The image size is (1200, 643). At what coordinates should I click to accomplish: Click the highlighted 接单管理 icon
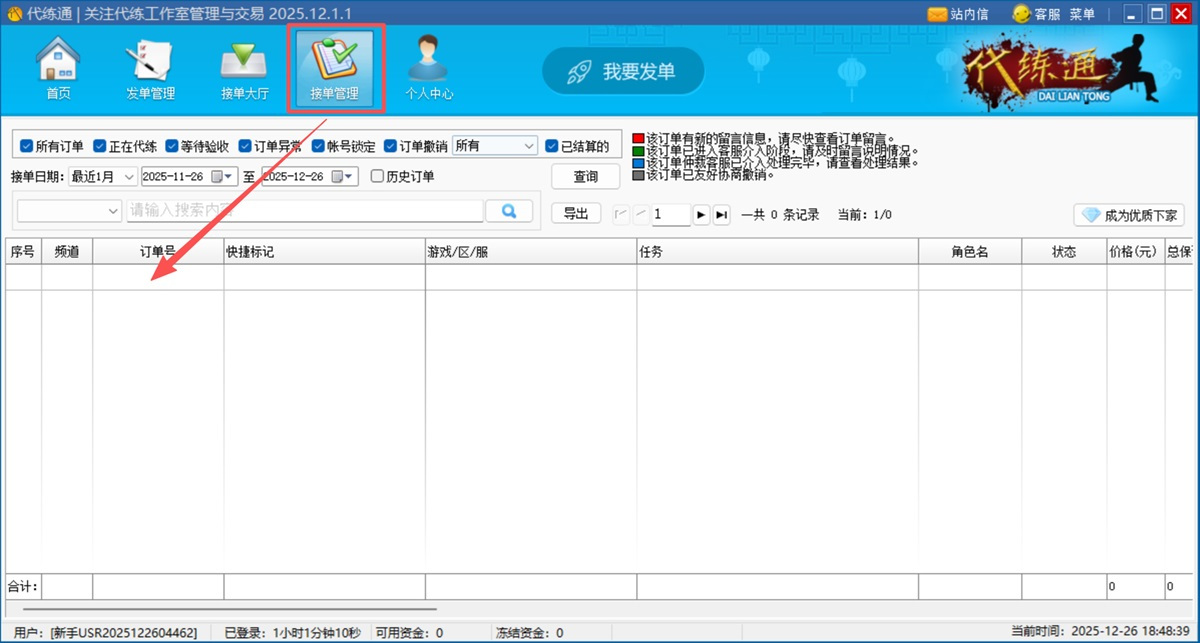point(336,65)
